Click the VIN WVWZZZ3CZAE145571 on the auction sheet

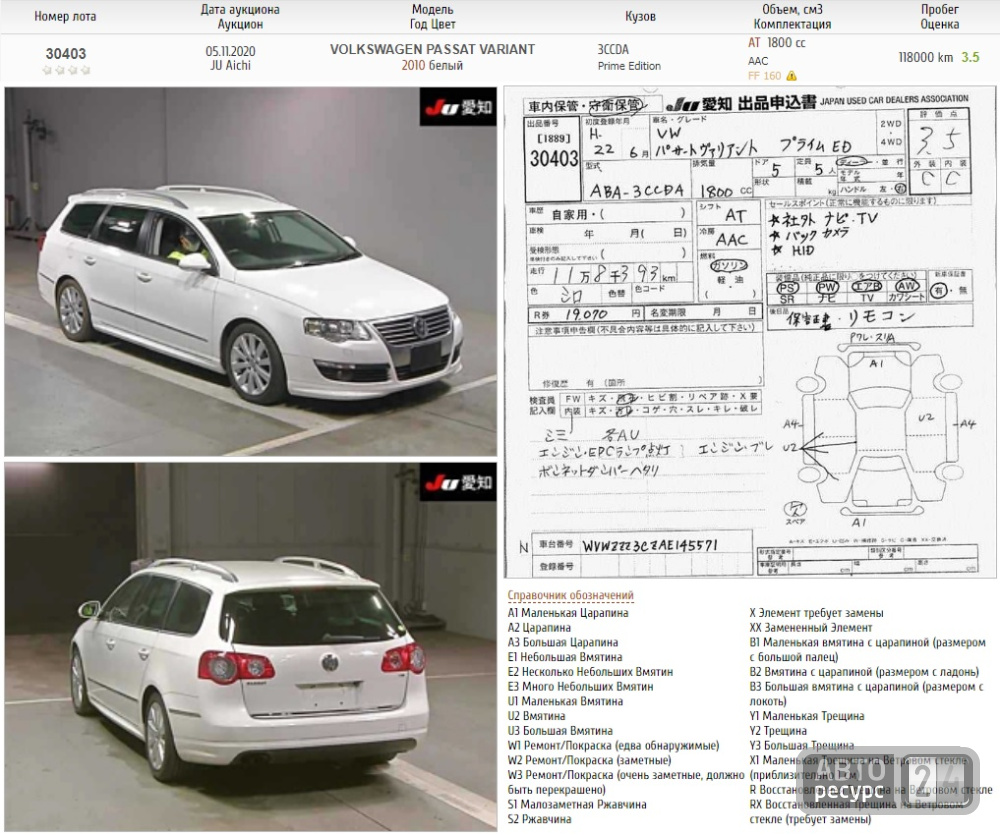650,545
